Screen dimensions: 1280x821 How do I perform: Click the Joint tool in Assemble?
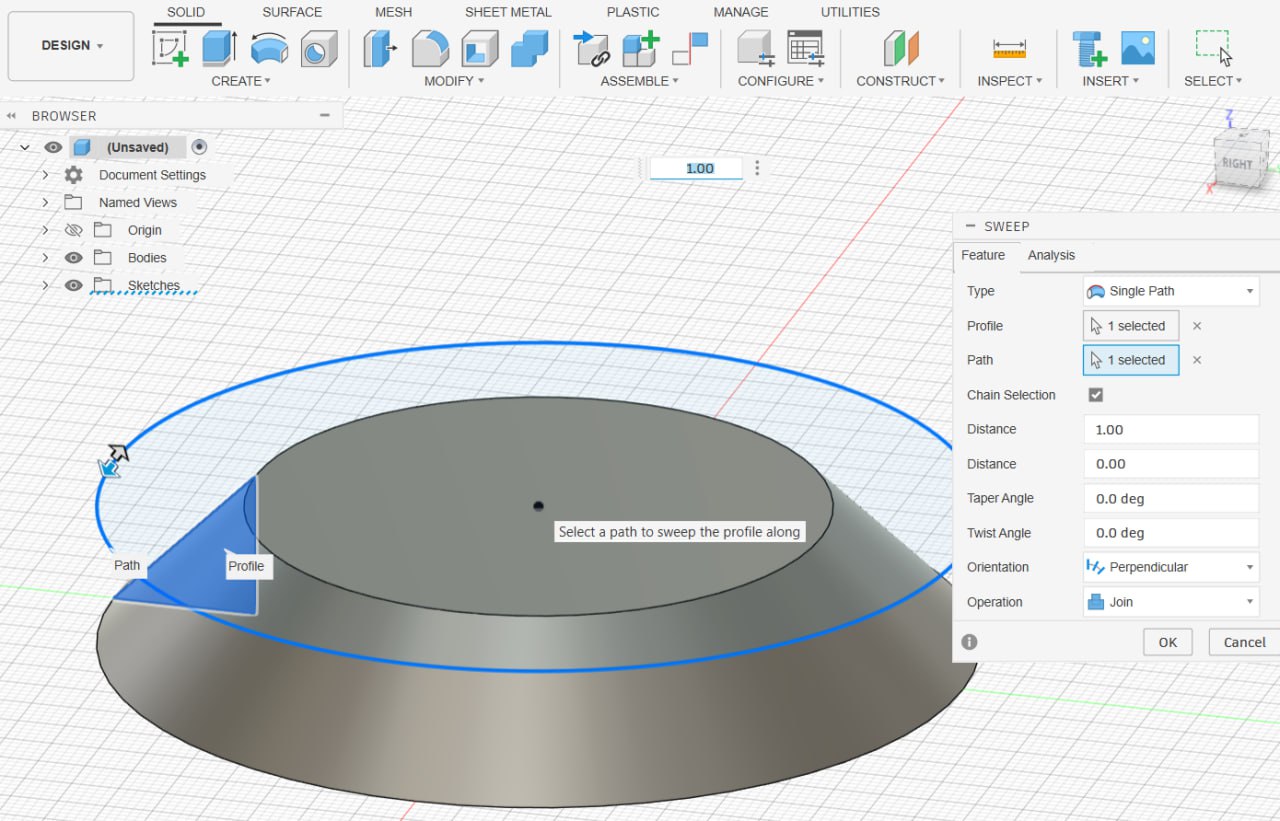689,47
